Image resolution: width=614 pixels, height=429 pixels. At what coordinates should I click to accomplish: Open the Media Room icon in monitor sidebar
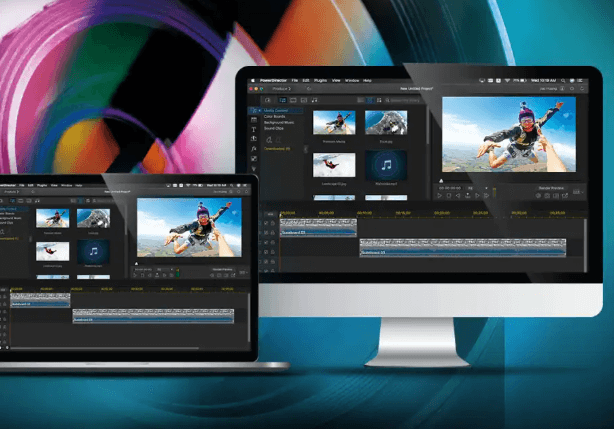point(254,110)
